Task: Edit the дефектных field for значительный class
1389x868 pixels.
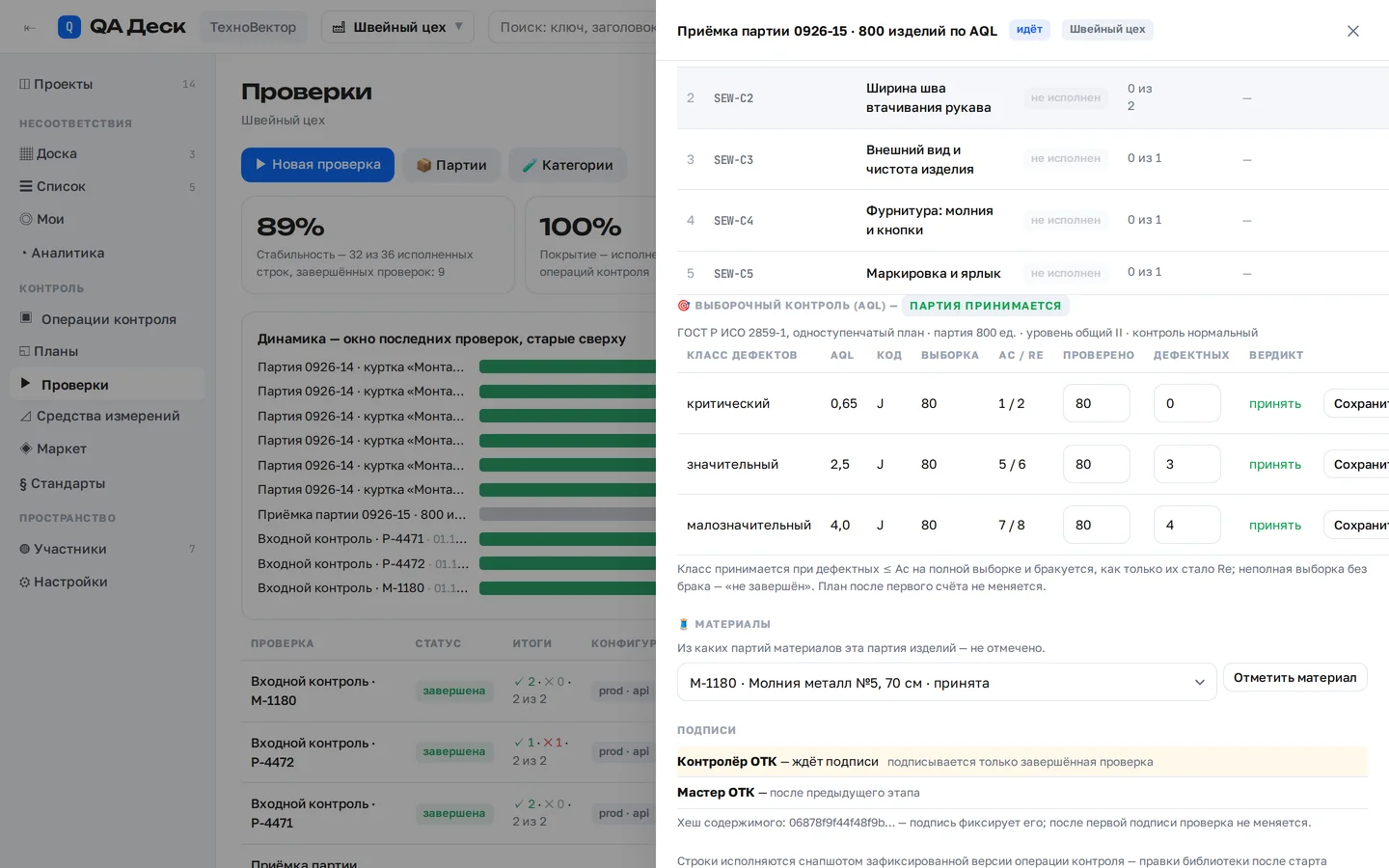Action: tap(1186, 464)
